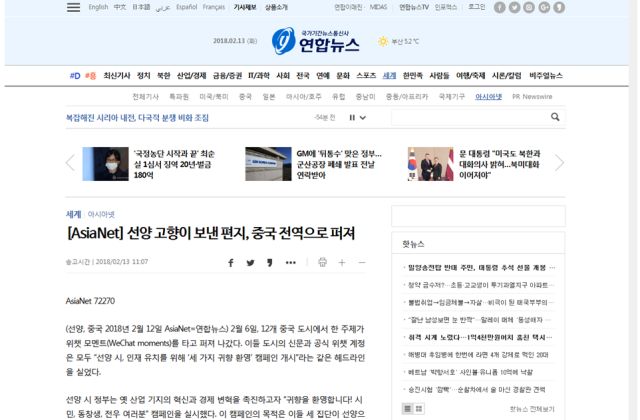Open Yonhap Facebook page icon in header

[x=500, y=7]
